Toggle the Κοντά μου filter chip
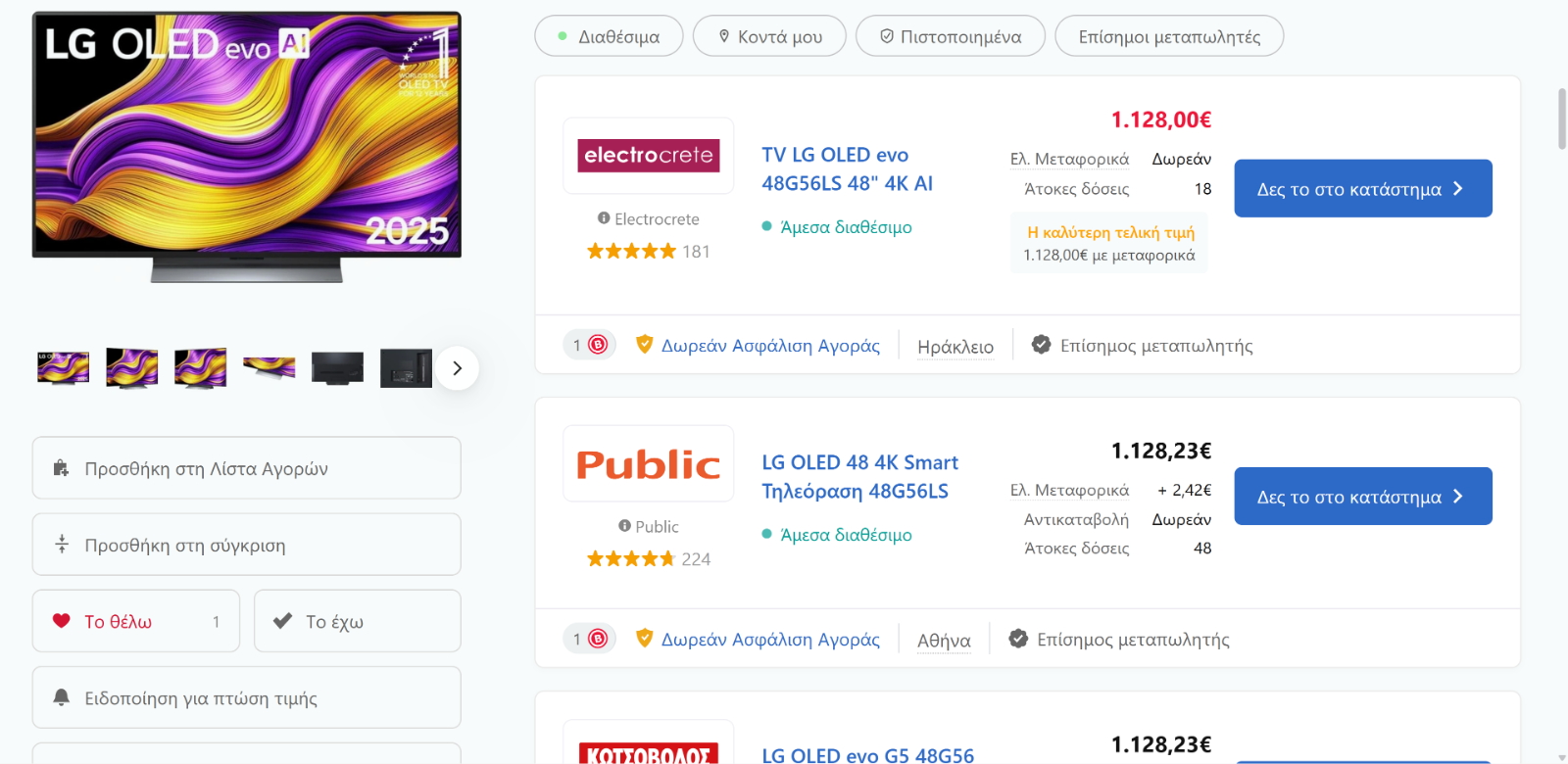This screenshot has width=1568, height=764. [769, 36]
